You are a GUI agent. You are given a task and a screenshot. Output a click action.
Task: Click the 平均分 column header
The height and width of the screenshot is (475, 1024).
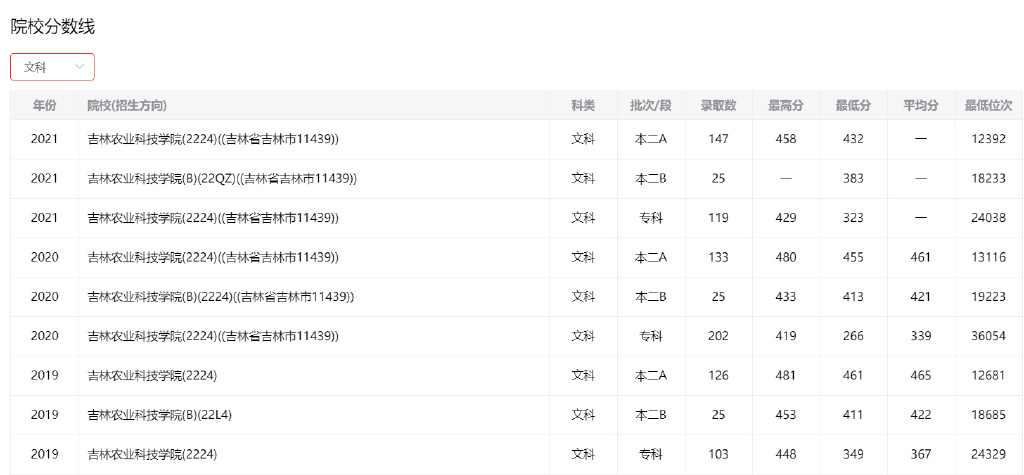tap(921, 105)
